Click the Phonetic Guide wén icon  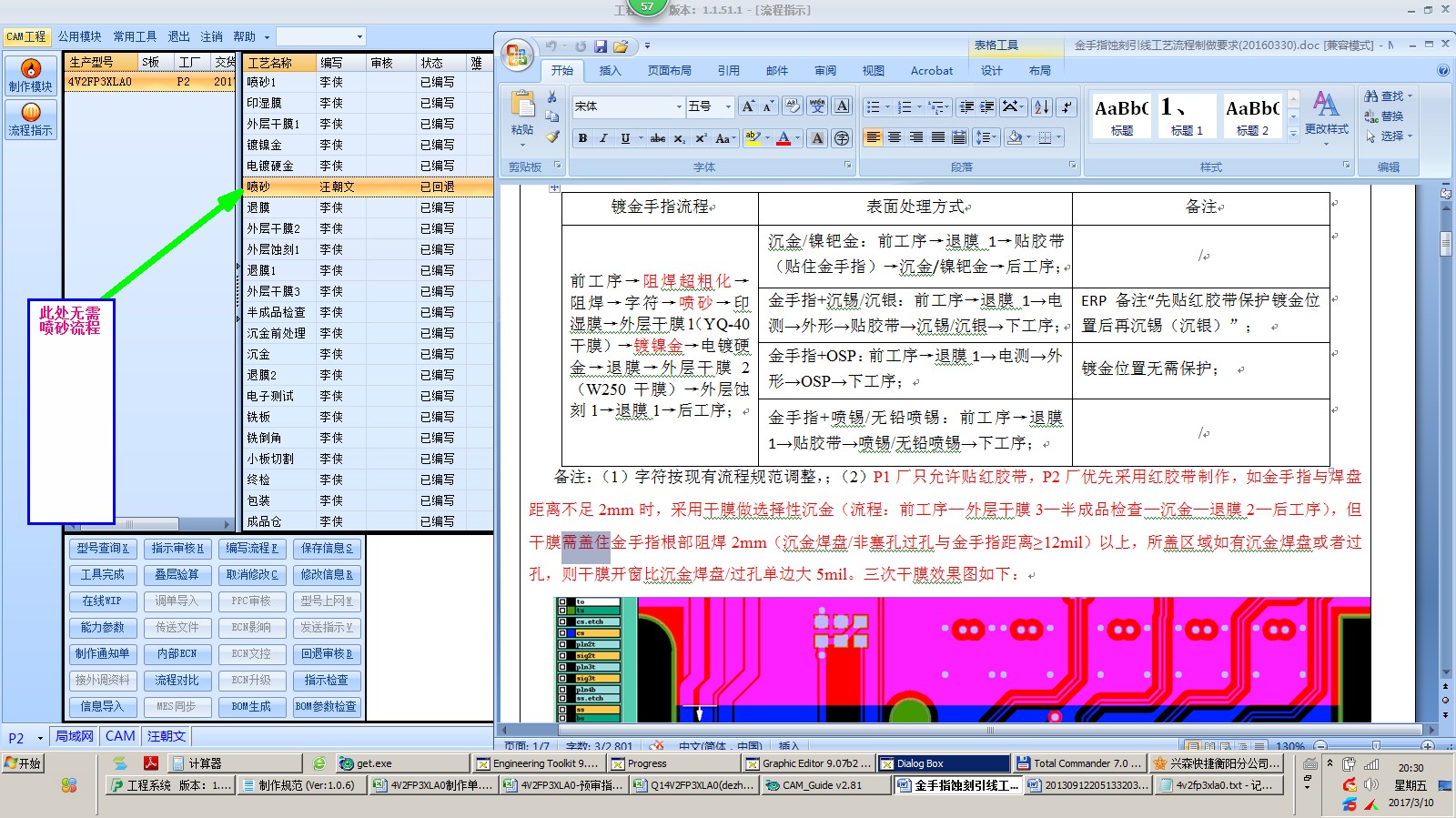tap(817, 106)
